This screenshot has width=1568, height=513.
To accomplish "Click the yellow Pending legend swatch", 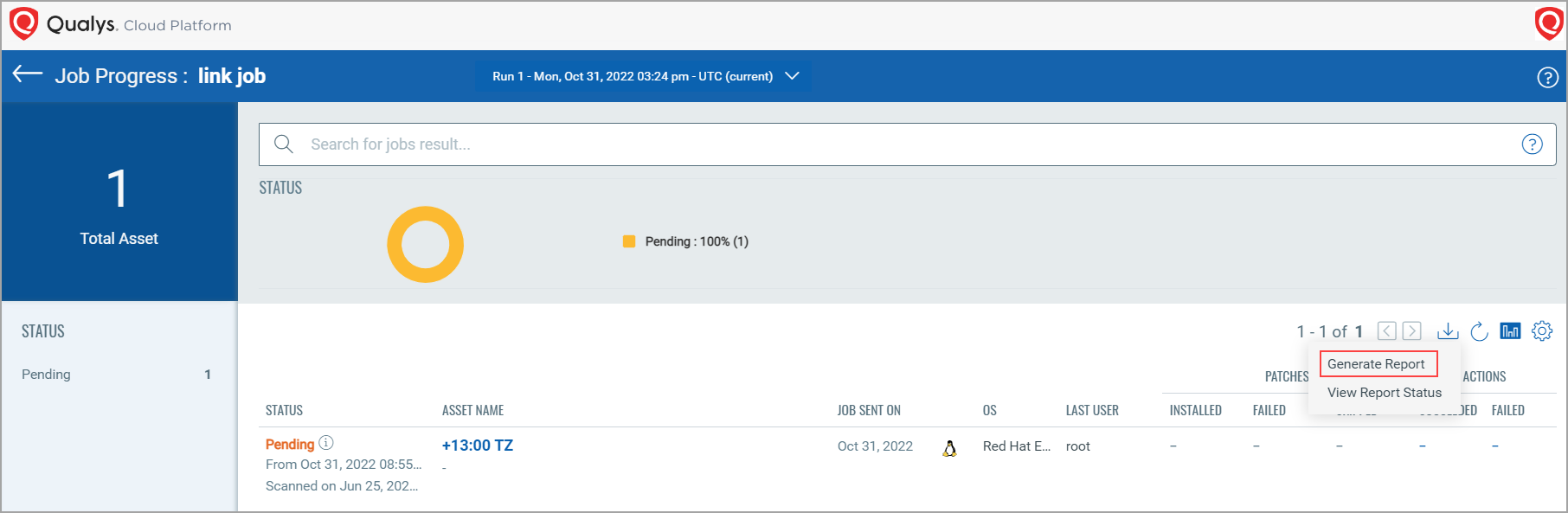I will [629, 241].
